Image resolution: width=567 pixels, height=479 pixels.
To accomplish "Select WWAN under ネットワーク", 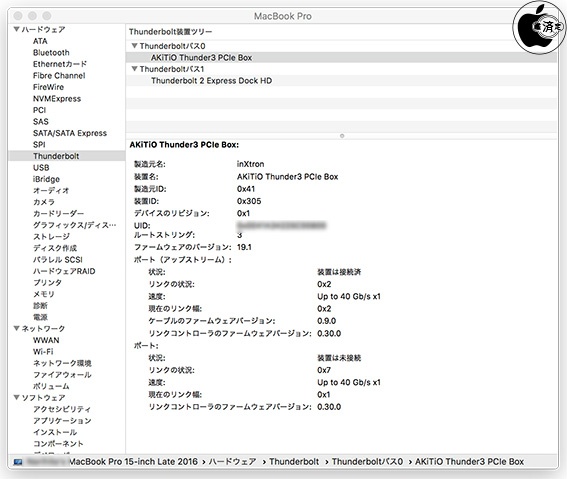I will (46, 340).
